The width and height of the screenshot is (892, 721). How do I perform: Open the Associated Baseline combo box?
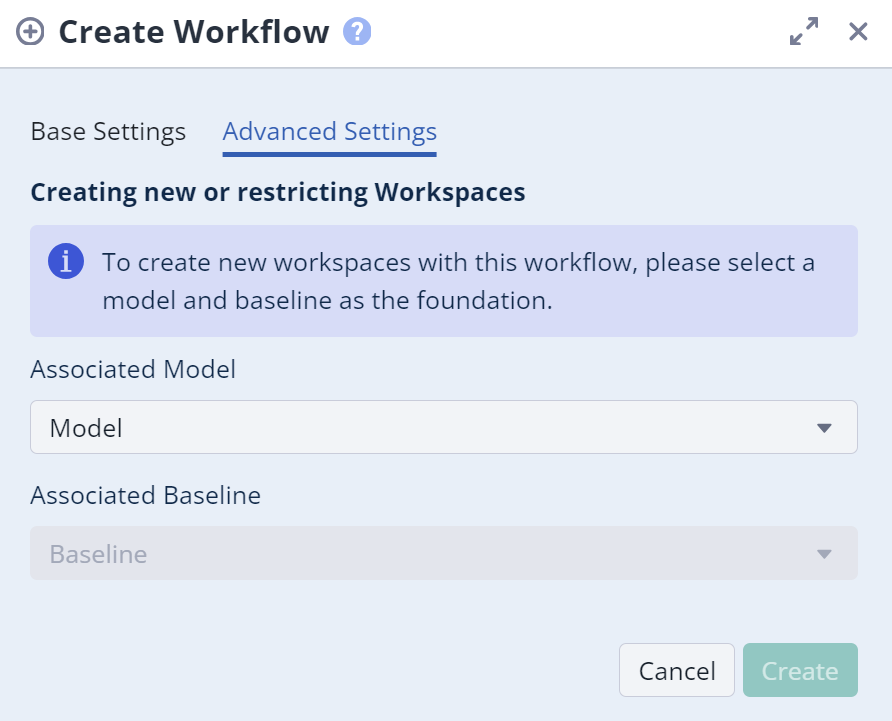tap(443, 553)
